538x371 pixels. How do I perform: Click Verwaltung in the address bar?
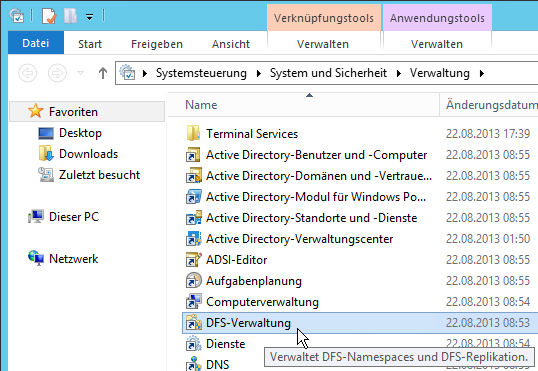click(x=440, y=73)
